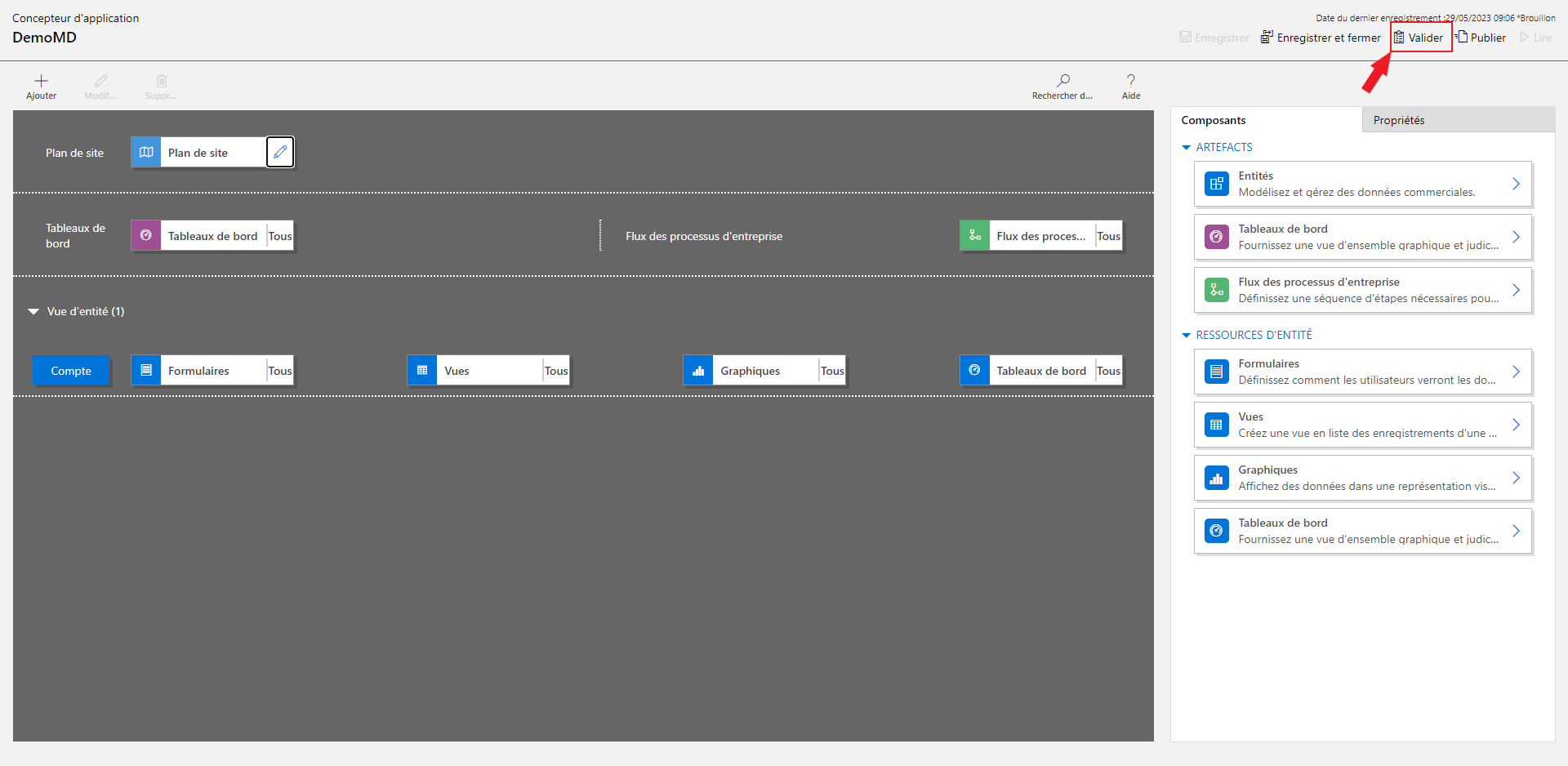Collapse the ARTEFACTS section
This screenshot has width=1568, height=766.
pos(1187,147)
